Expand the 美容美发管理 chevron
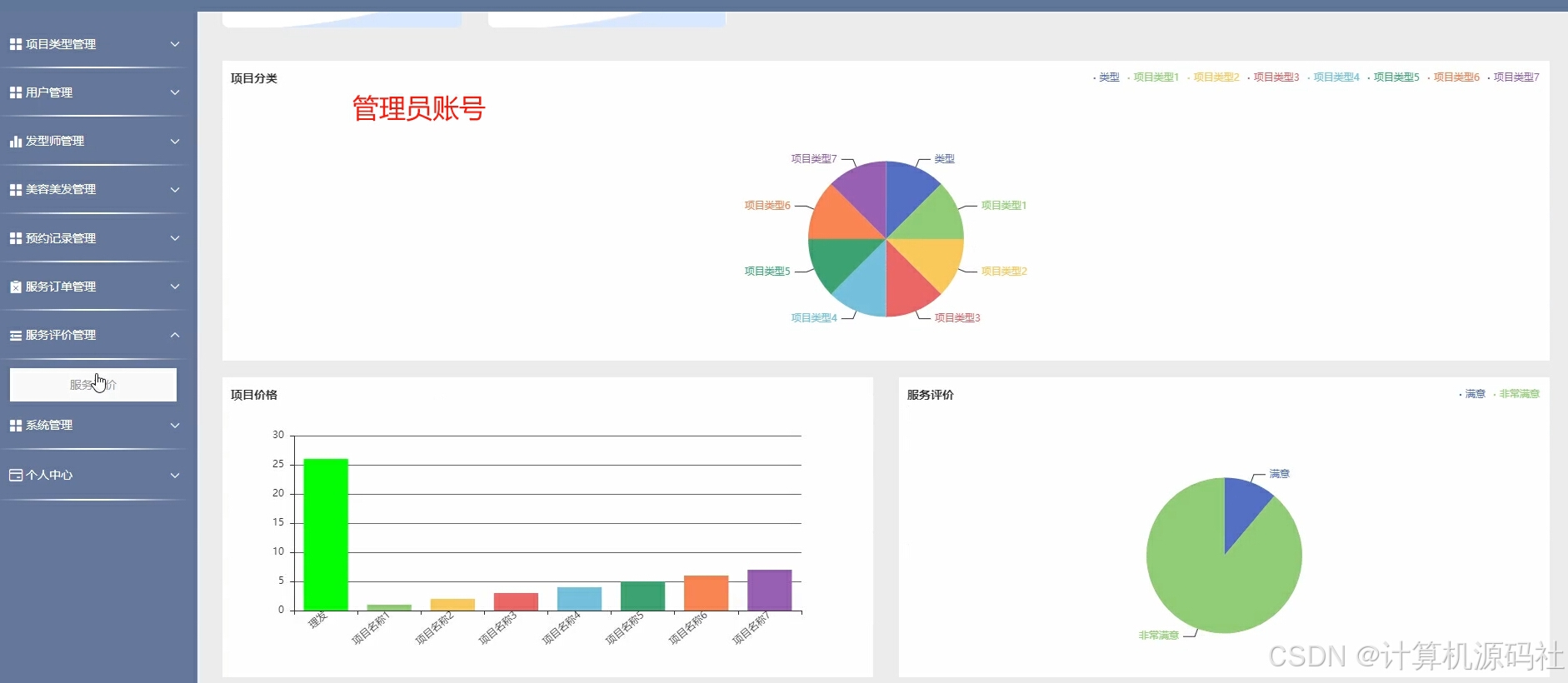 tap(175, 190)
